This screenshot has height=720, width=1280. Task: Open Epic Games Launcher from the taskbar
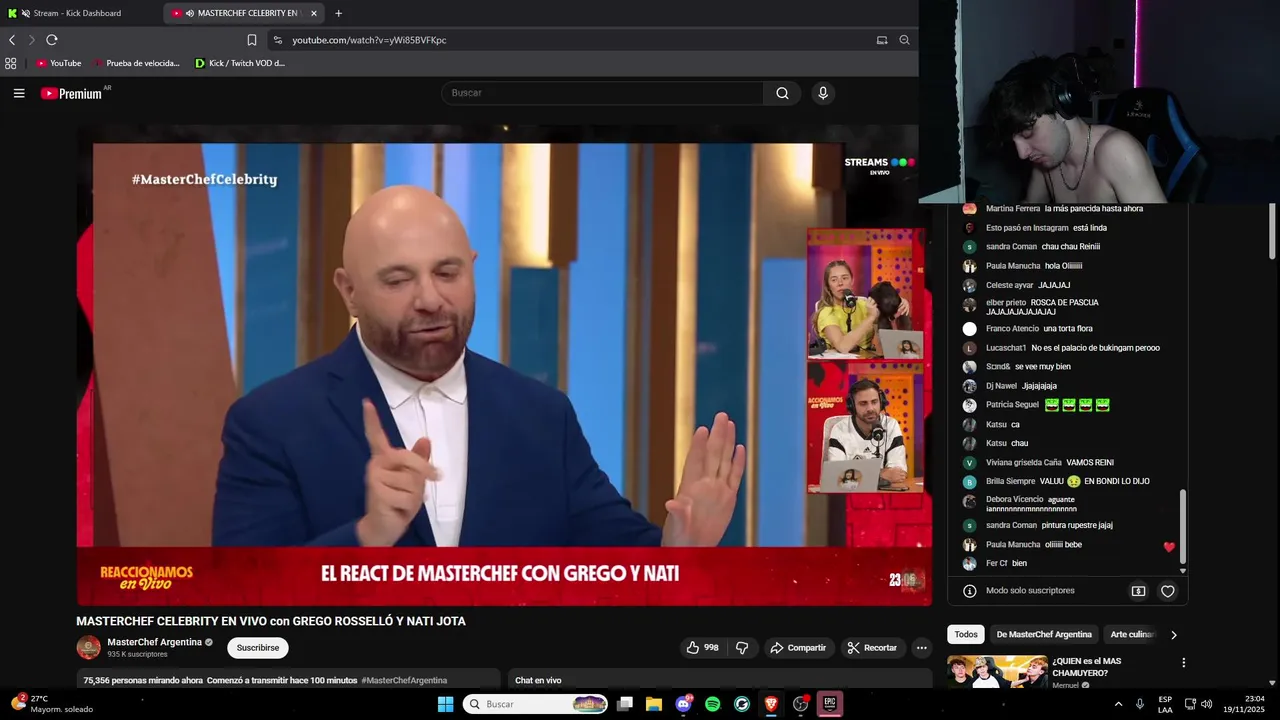[829, 704]
